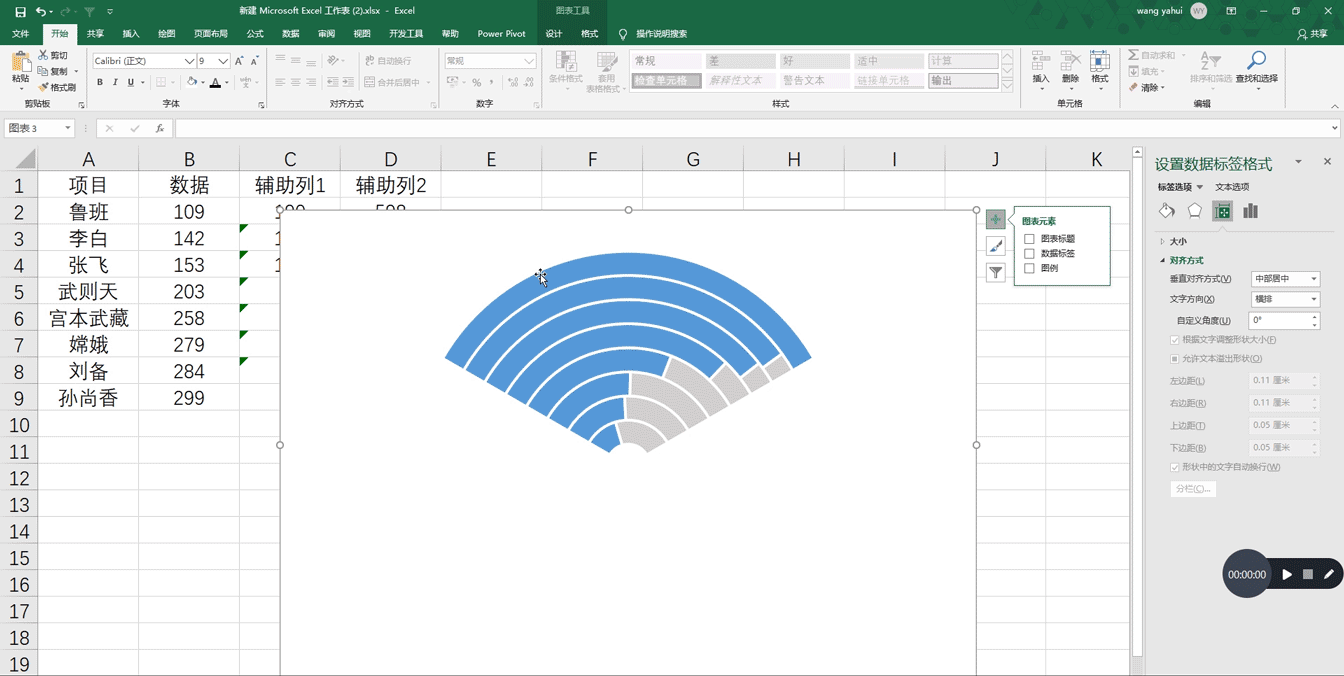
Task: Select the Fill & Line paint bucket pane icon
Action: click(x=1166, y=211)
